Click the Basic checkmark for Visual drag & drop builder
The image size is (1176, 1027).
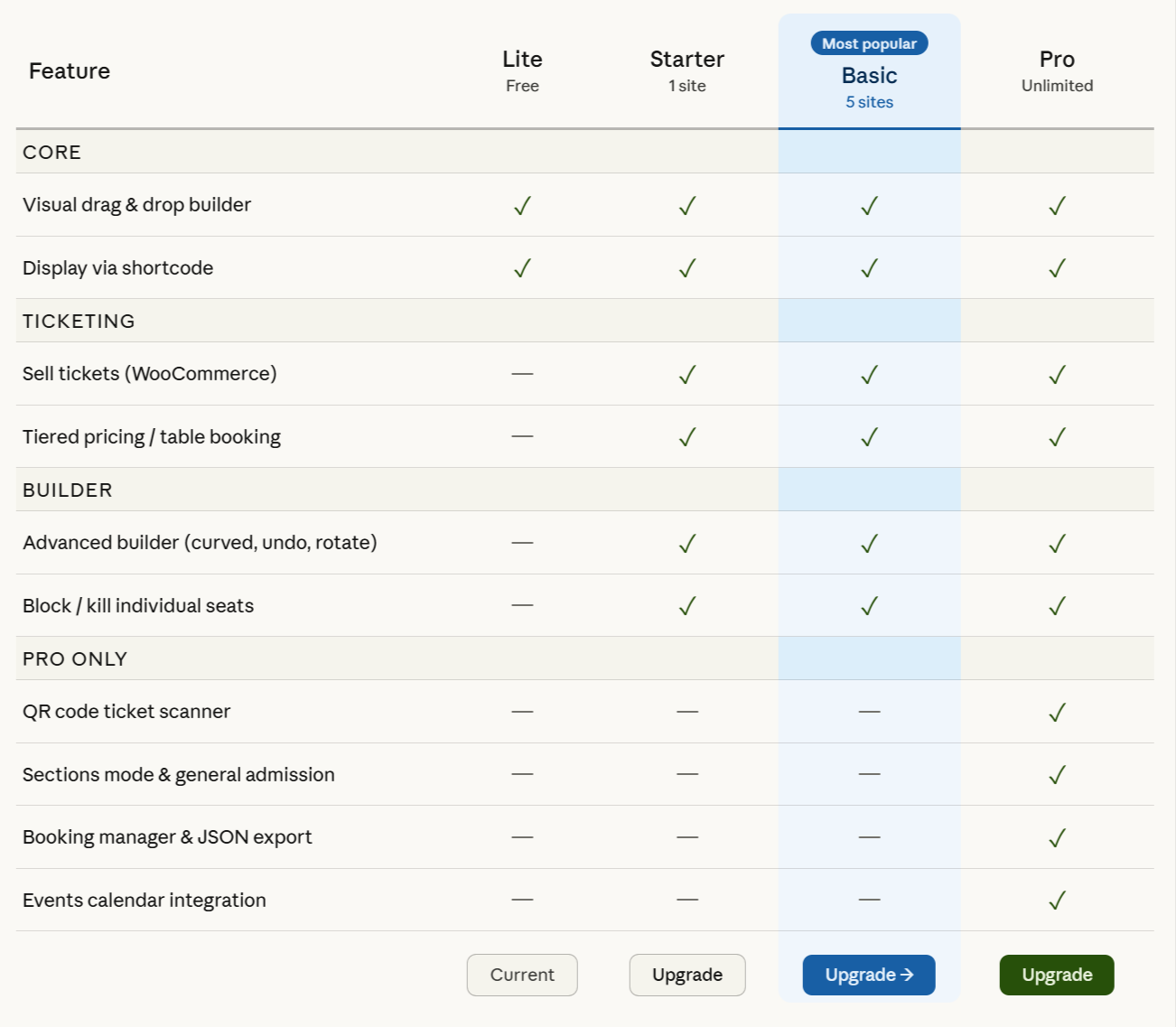click(x=869, y=206)
